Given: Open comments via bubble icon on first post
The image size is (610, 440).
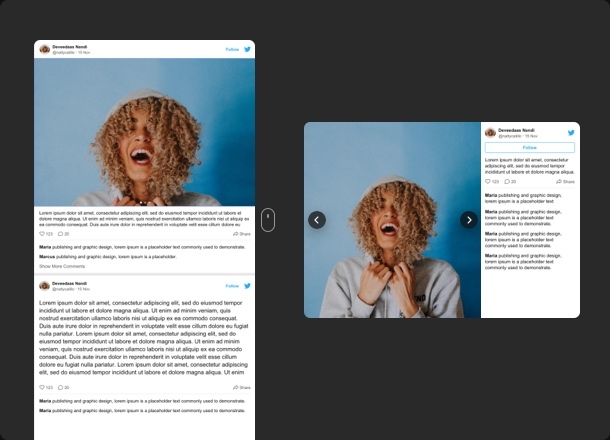Looking at the screenshot, I should point(61,234).
